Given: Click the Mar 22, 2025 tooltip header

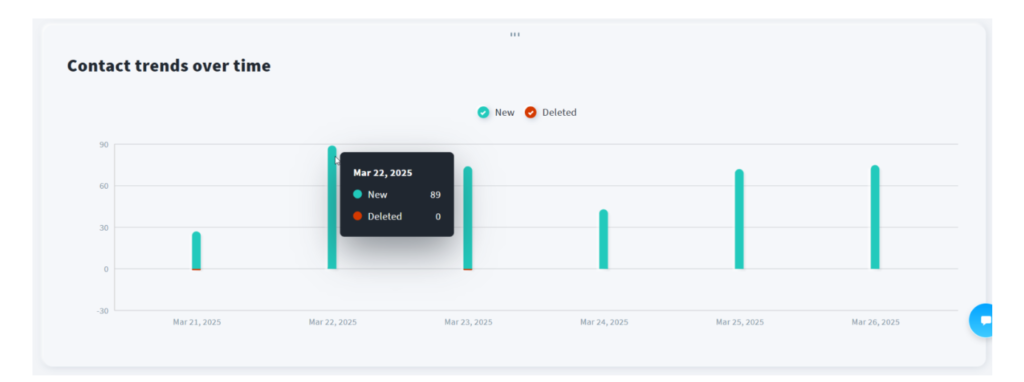Looking at the screenshot, I should [x=383, y=173].
